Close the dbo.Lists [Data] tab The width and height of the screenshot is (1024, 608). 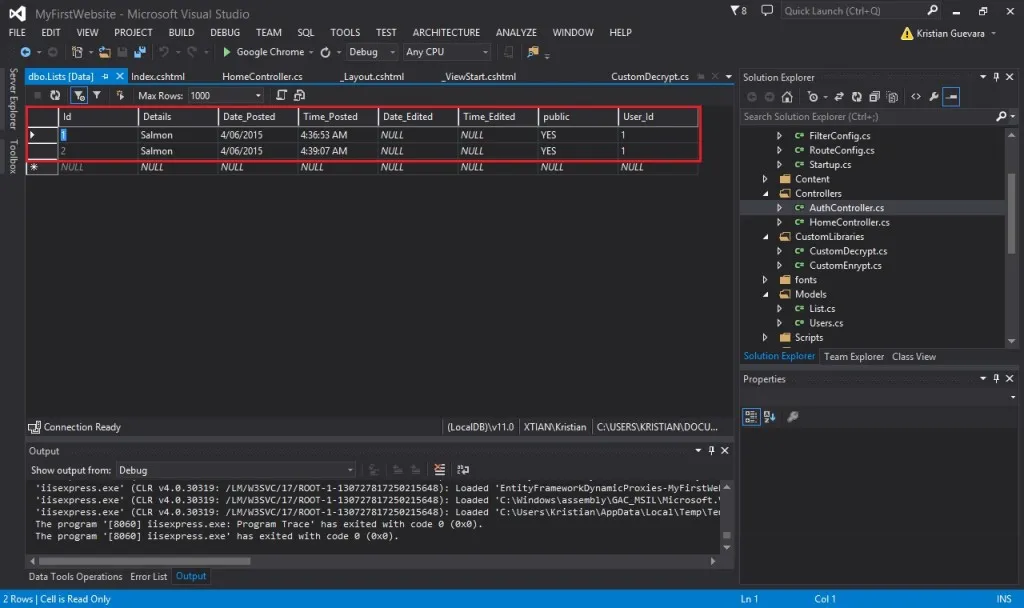point(120,76)
